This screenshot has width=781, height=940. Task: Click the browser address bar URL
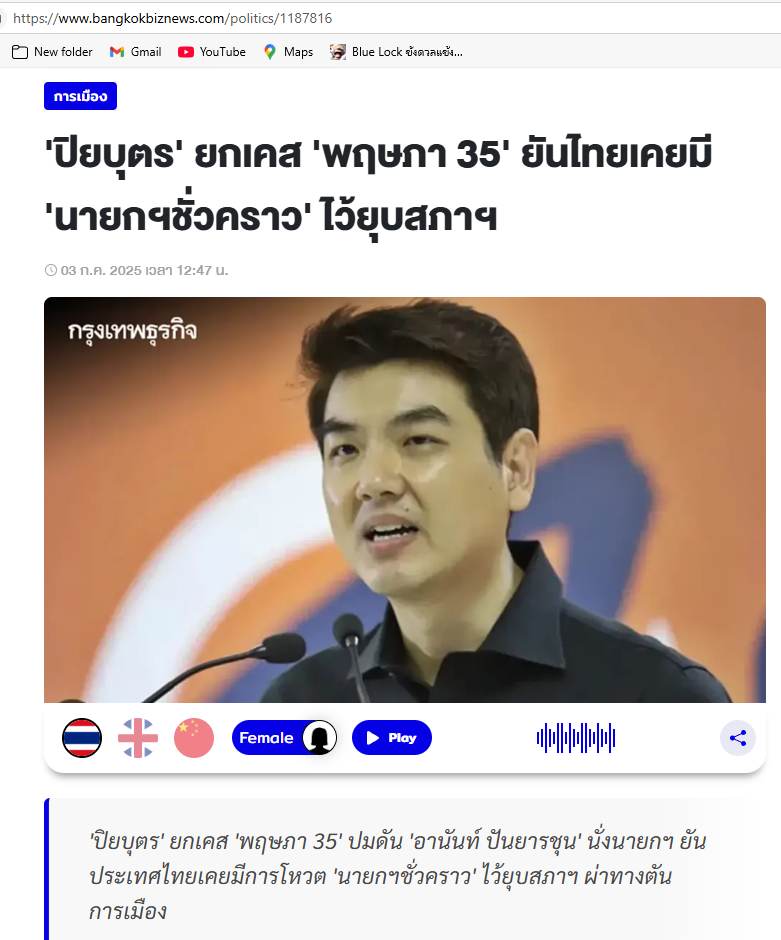click(173, 19)
